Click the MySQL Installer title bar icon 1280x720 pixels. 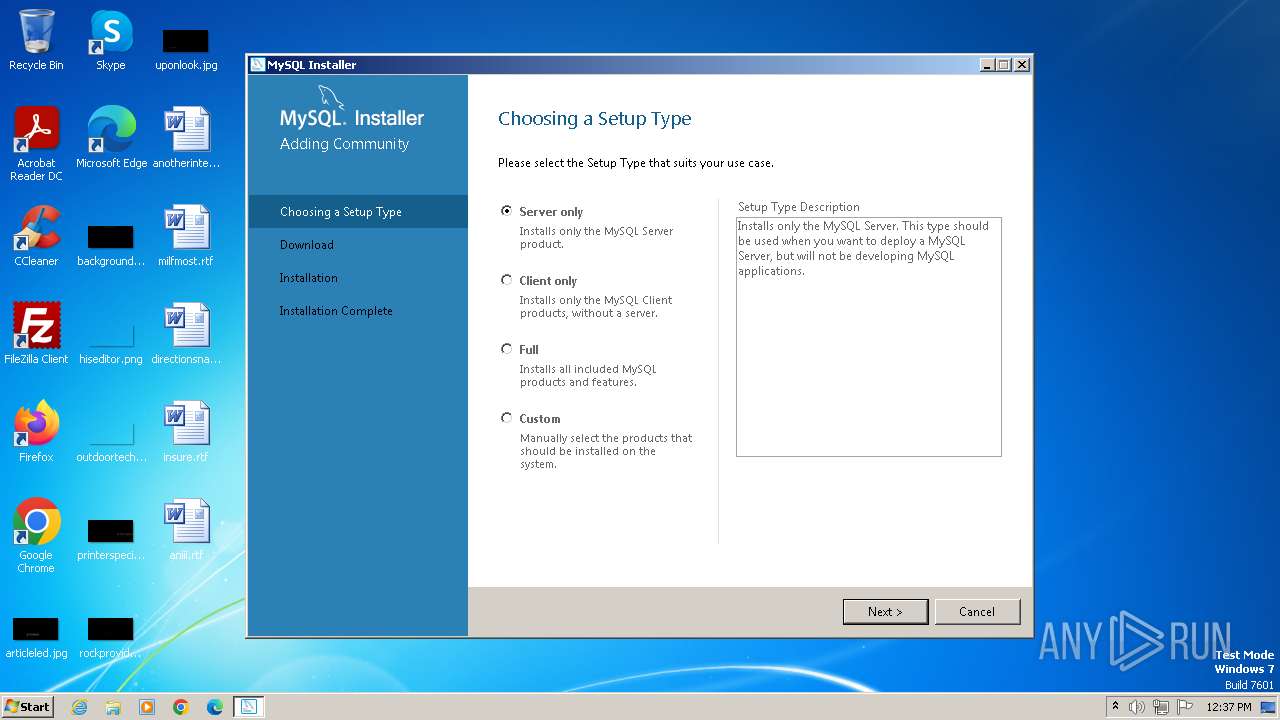pos(258,65)
